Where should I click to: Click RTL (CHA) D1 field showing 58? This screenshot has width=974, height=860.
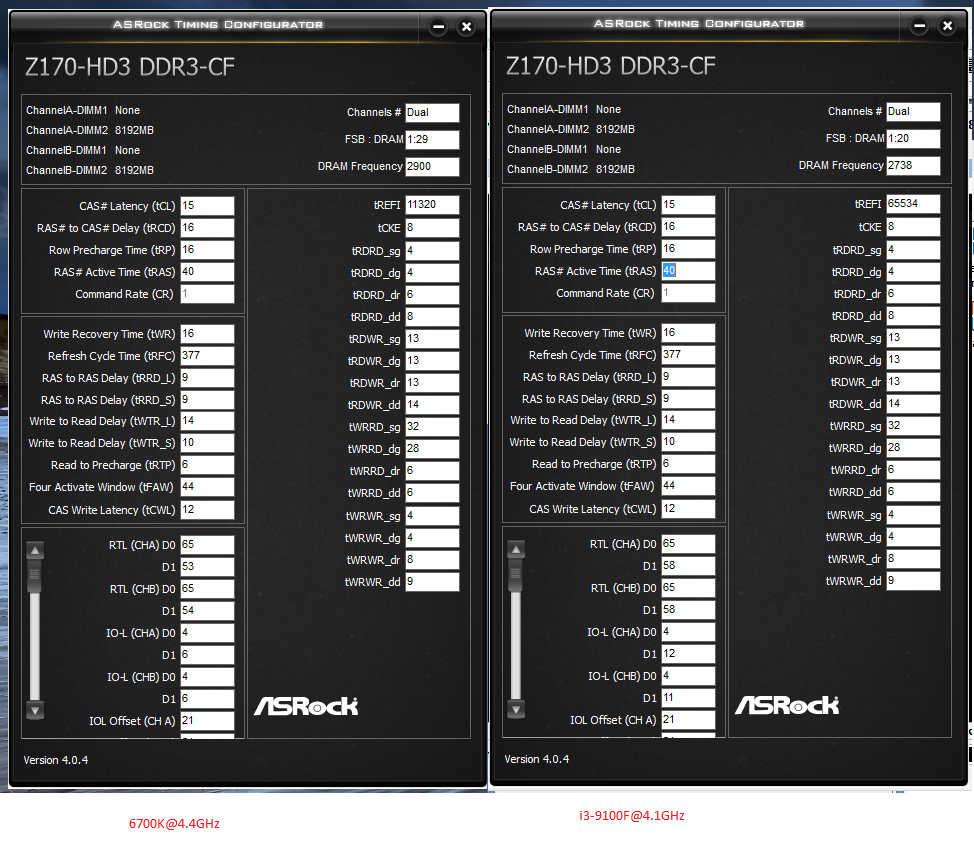[x=688, y=565]
